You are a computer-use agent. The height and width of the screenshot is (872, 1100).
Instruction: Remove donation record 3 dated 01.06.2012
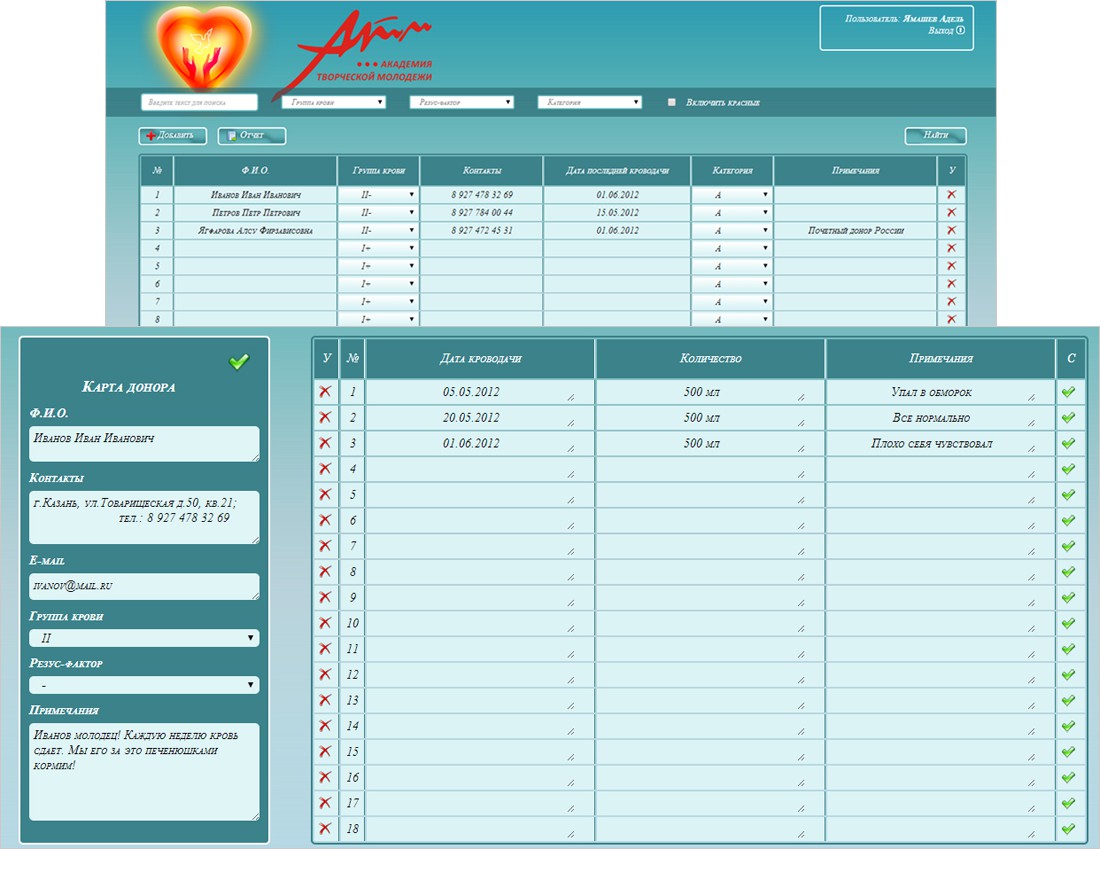[325, 443]
